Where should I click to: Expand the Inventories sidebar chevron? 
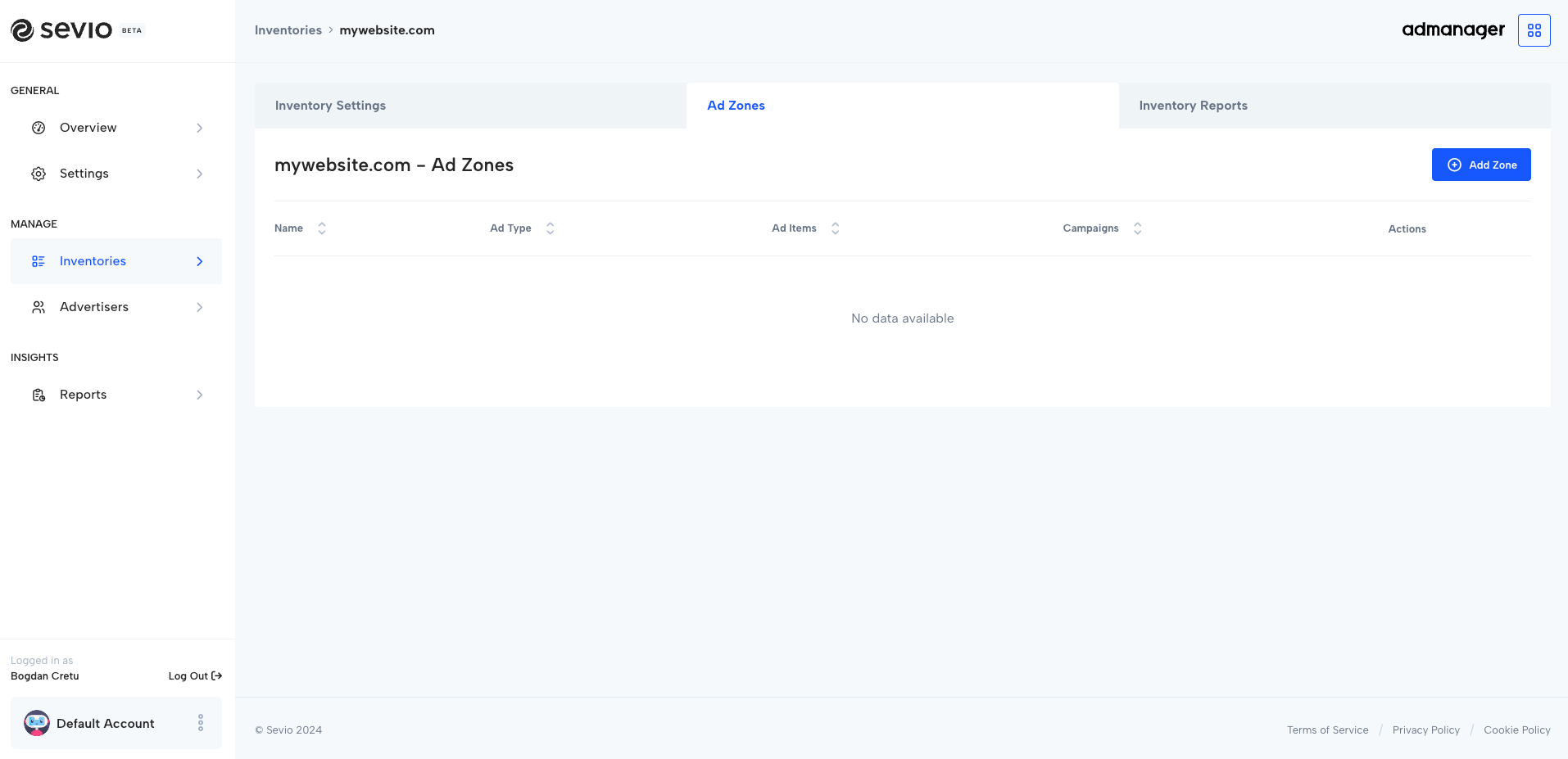coord(199,260)
